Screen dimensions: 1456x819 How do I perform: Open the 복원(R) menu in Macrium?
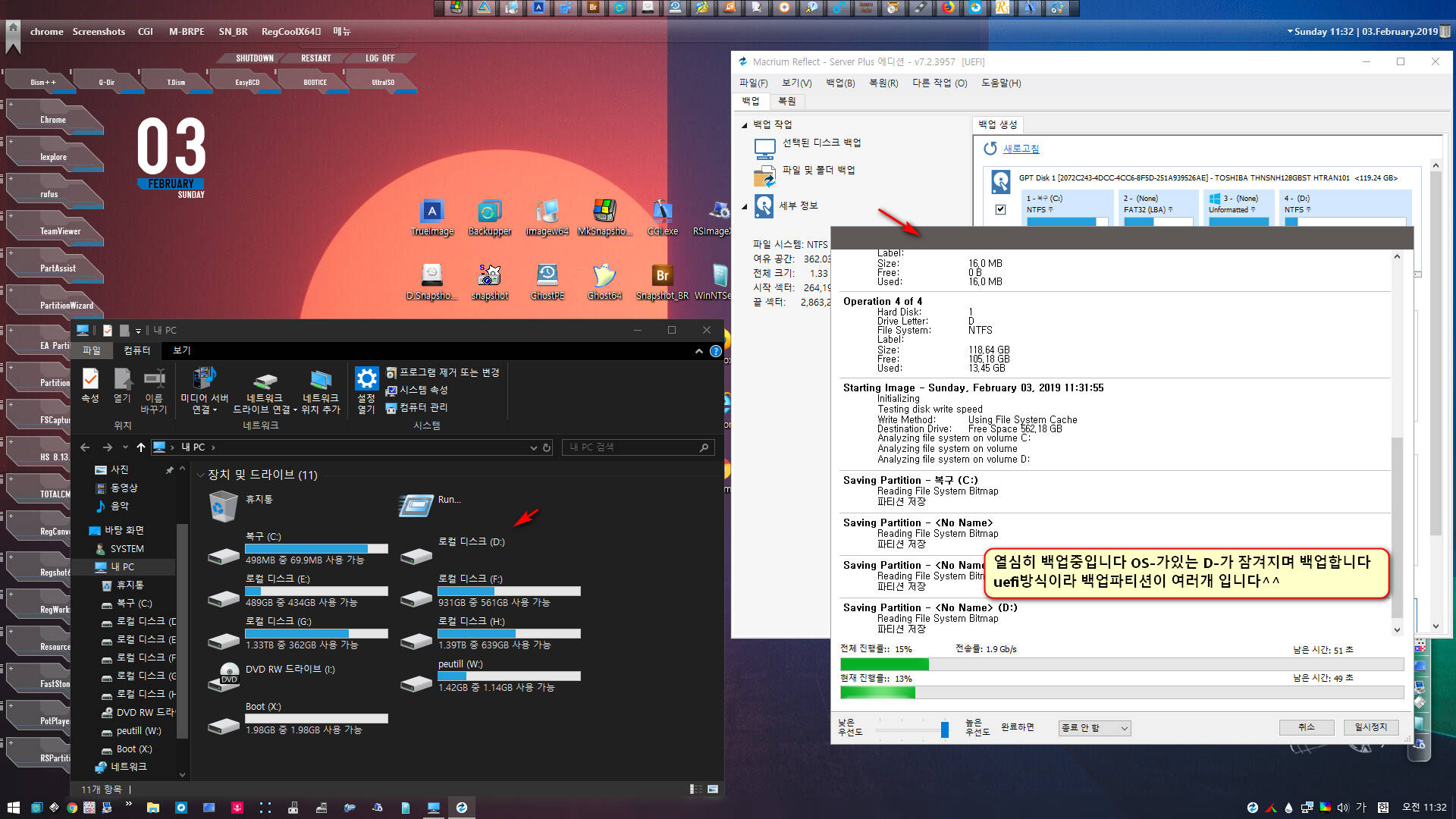[883, 83]
